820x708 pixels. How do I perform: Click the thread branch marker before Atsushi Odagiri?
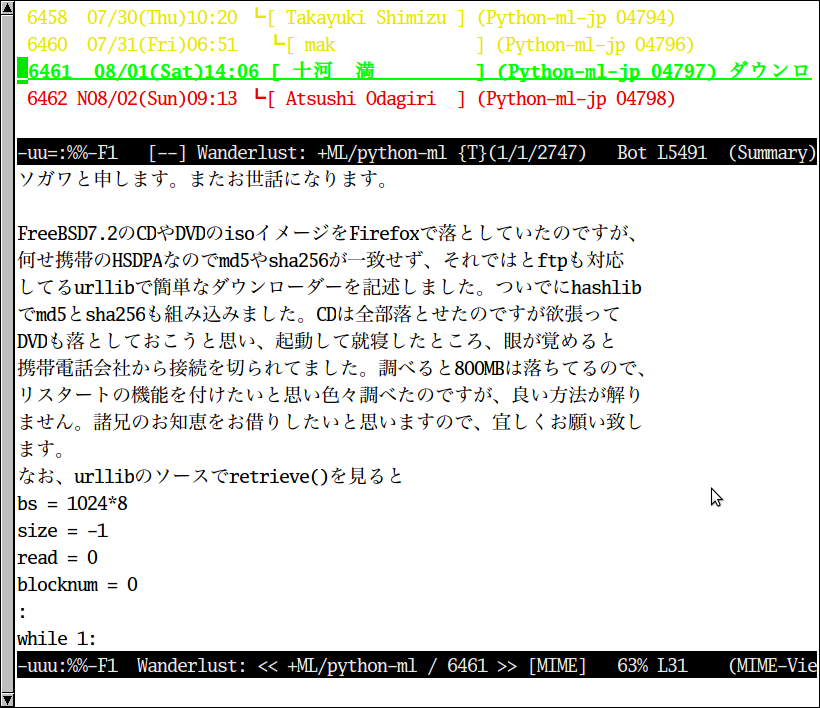260,96
